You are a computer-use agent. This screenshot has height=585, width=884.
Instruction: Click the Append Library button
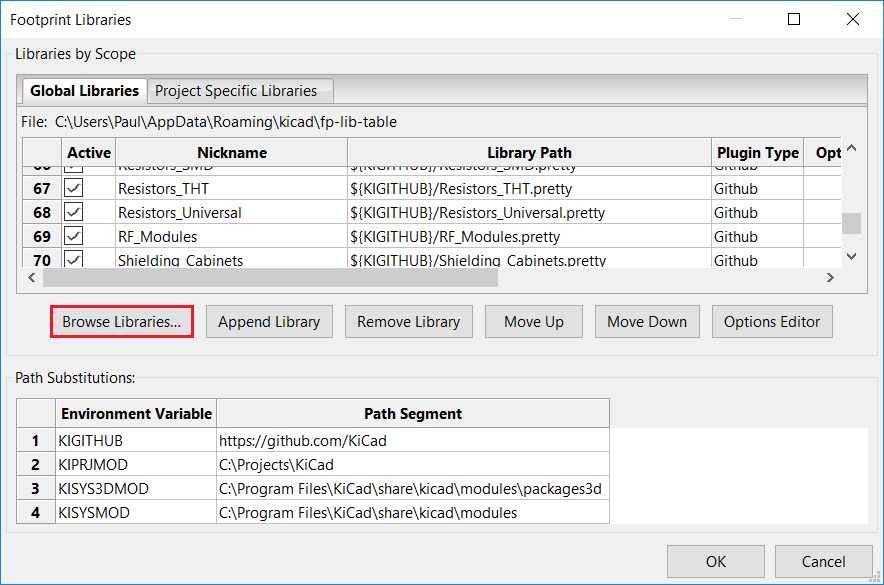(268, 321)
